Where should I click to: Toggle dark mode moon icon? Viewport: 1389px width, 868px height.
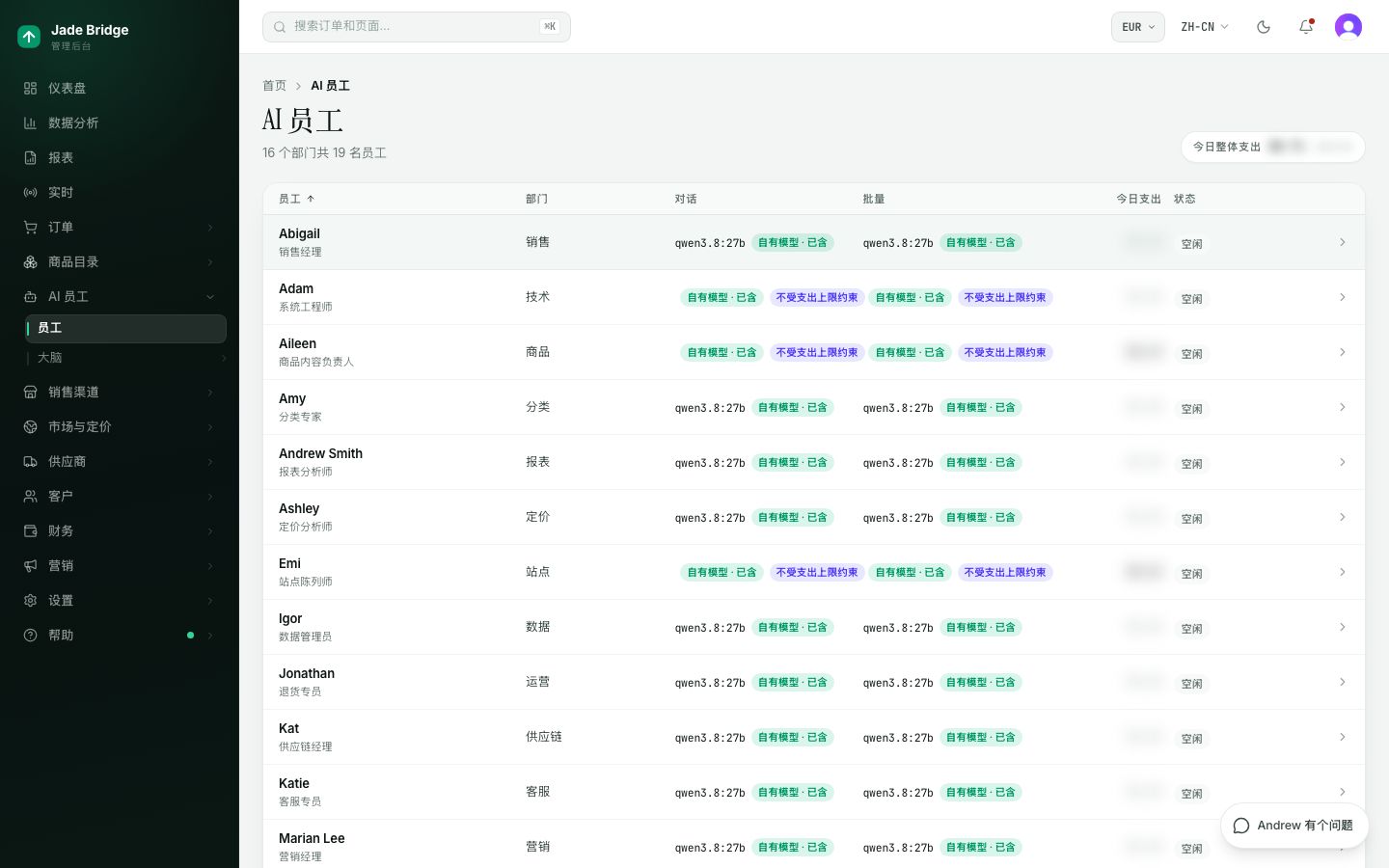tap(1264, 27)
